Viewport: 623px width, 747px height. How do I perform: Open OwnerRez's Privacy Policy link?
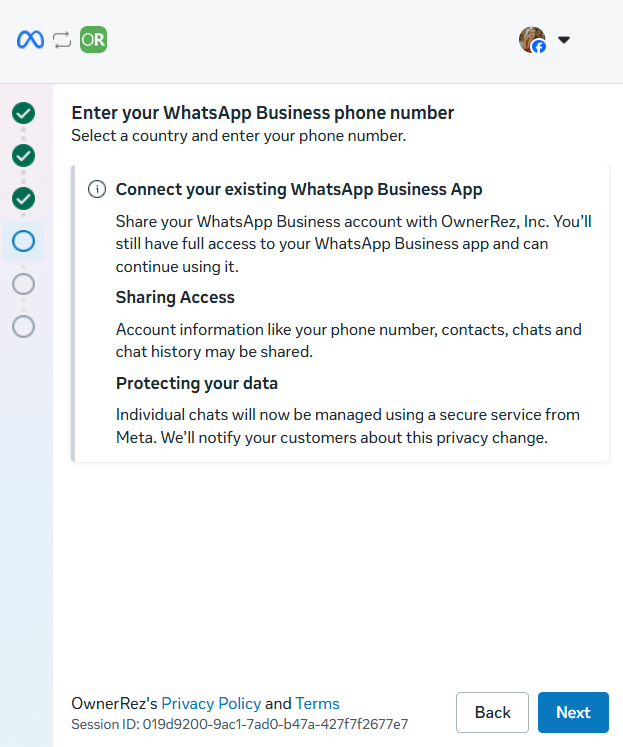211,703
